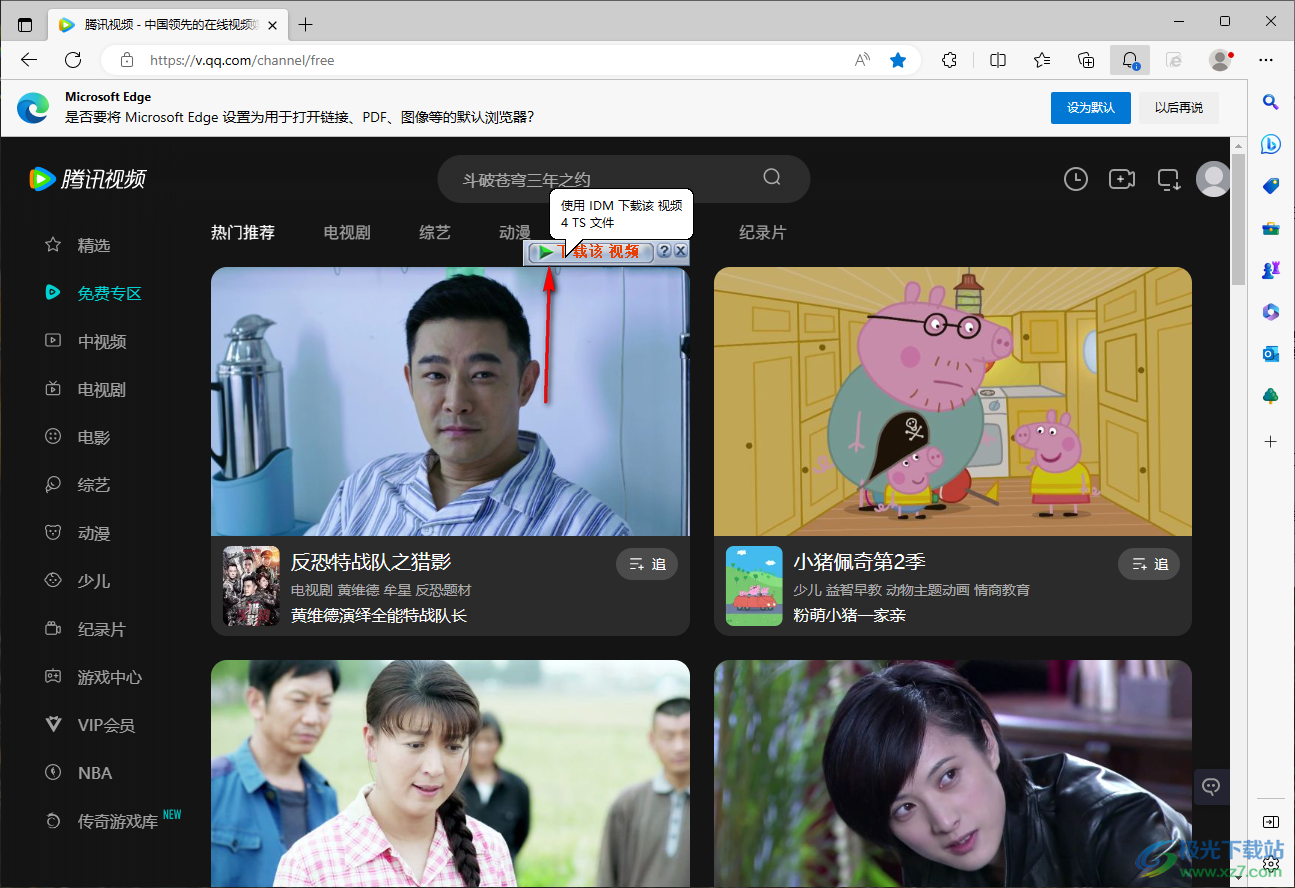Image resolution: width=1295 pixels, height=888 pixels.
Task: Open Microsoft 365 in the sidebar
Action: click(x=1271, y=312)
